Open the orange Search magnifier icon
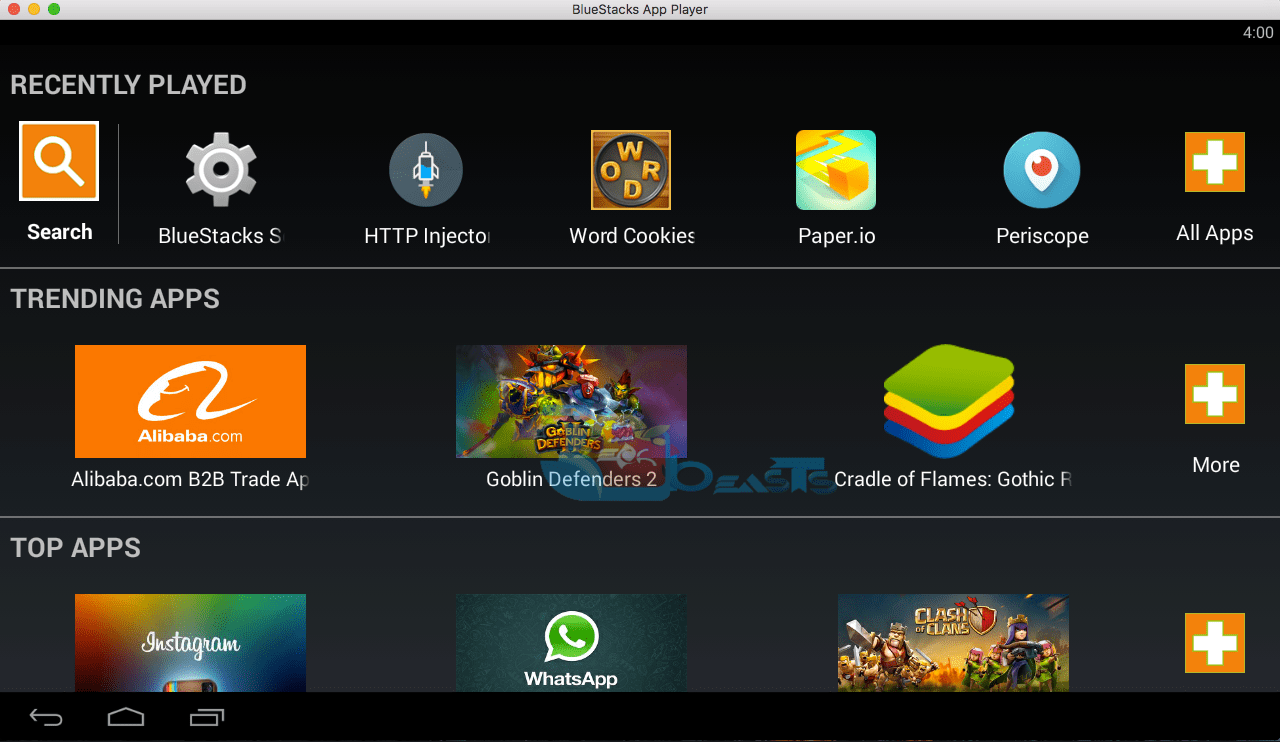The width and height of the screenshot is (1280, 742). tap(59, 161)
